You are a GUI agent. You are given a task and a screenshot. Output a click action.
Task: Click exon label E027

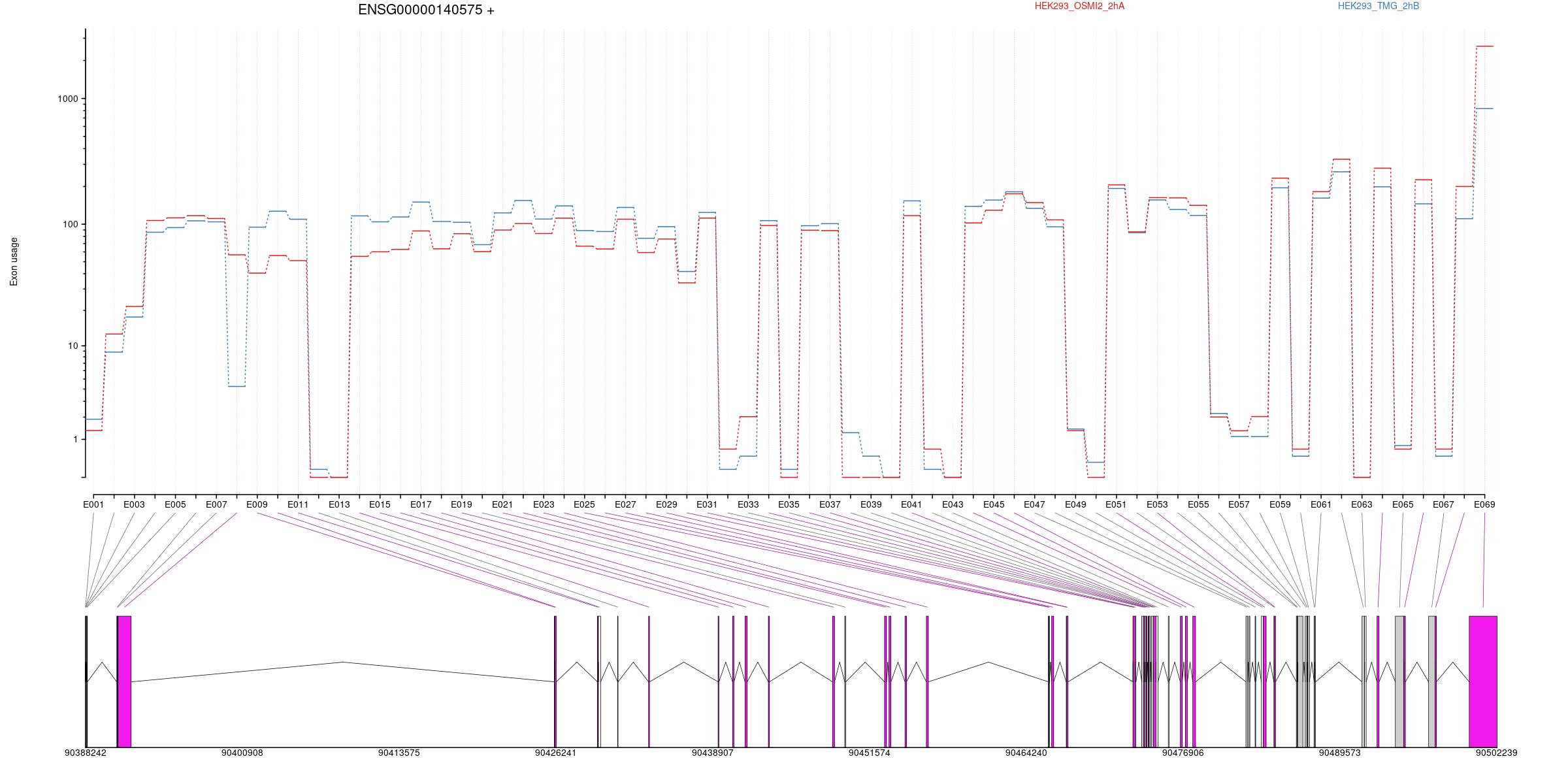[x=625, y=504]
